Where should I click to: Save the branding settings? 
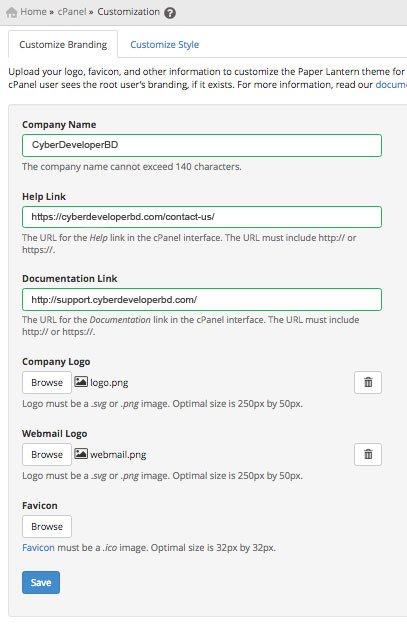[41, 583]
